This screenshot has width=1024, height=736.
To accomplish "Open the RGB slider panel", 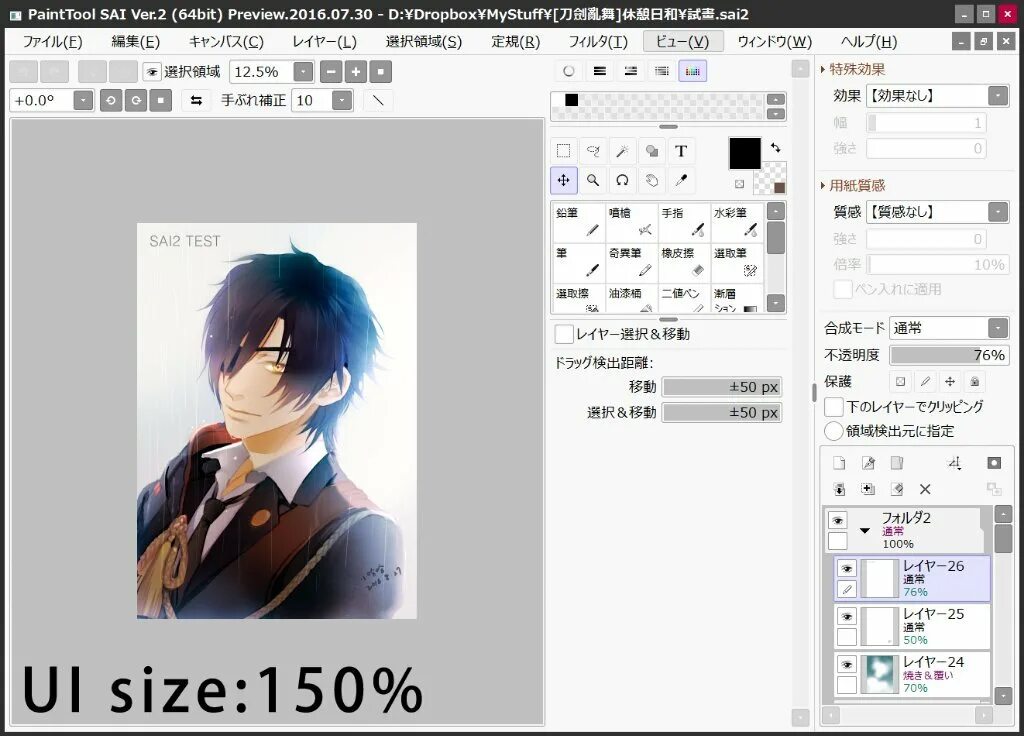I will (x=600, y=71).
